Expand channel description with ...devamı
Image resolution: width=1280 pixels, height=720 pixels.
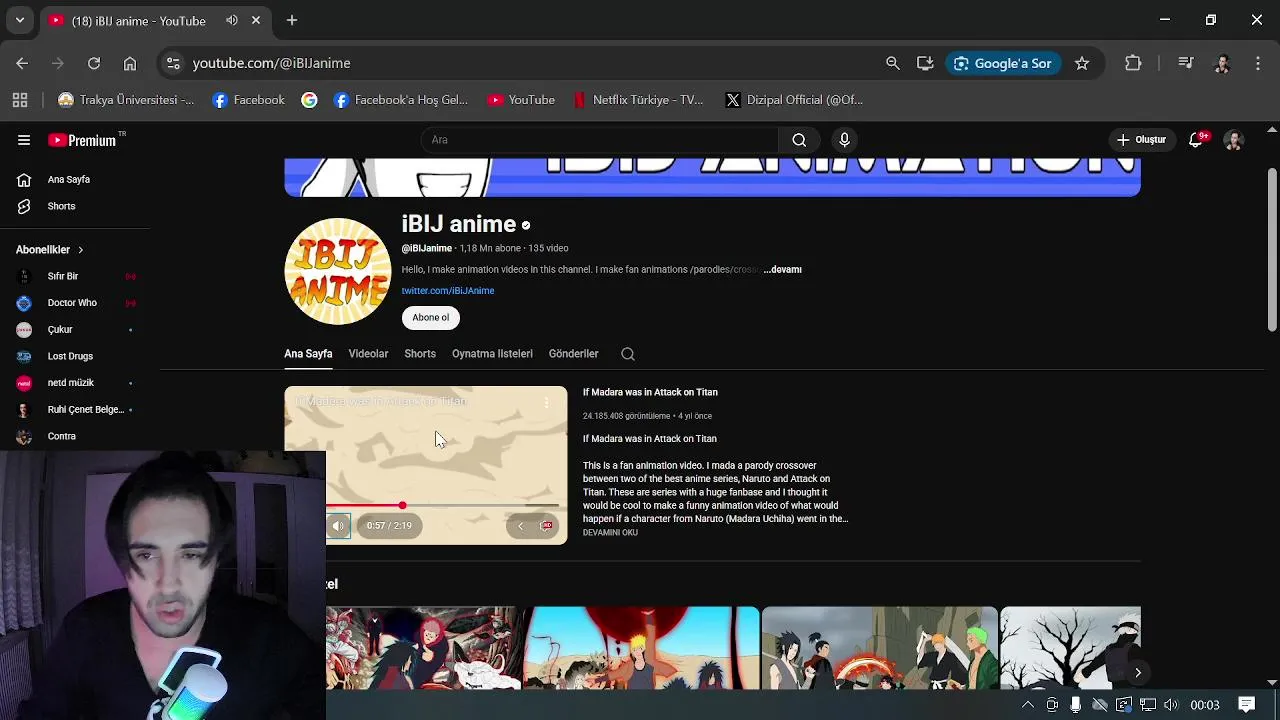coord(782,270)
